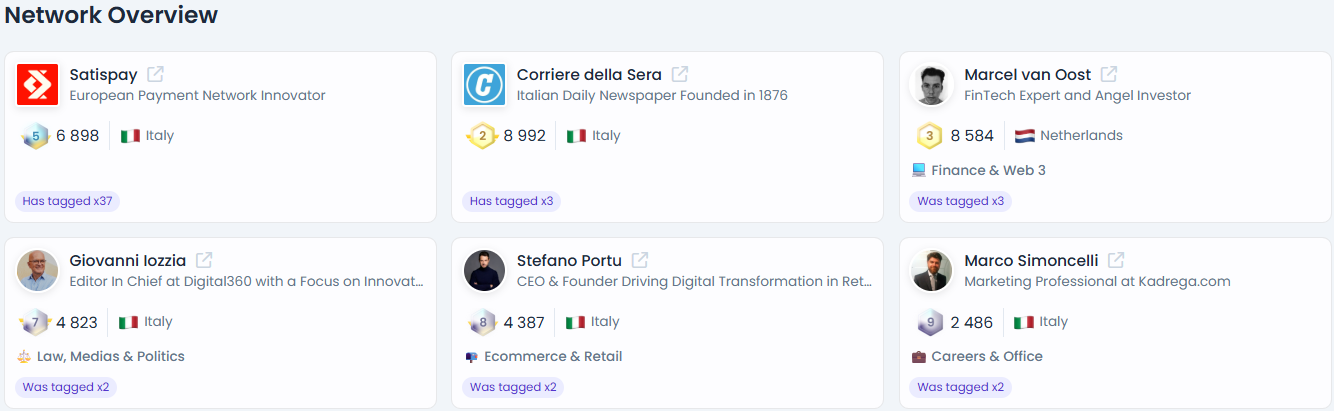Open external link icon beside Marco Simoncelli

click(x=1116, y=260)
